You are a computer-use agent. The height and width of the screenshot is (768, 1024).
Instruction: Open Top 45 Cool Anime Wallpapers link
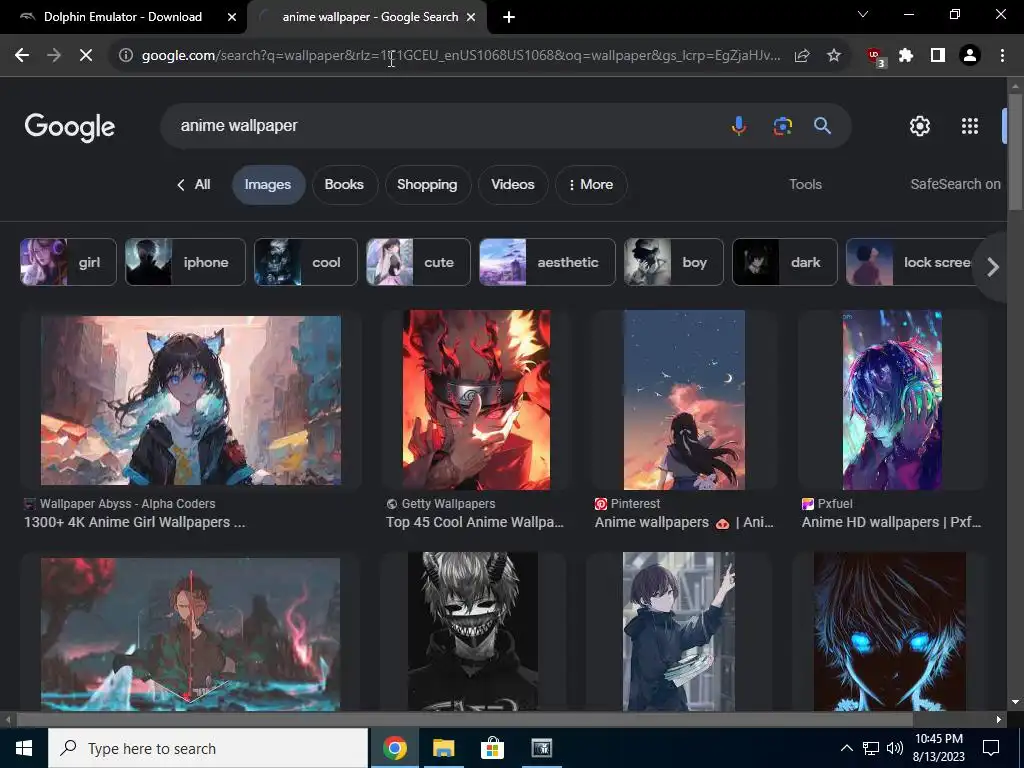tap(475, 522)
